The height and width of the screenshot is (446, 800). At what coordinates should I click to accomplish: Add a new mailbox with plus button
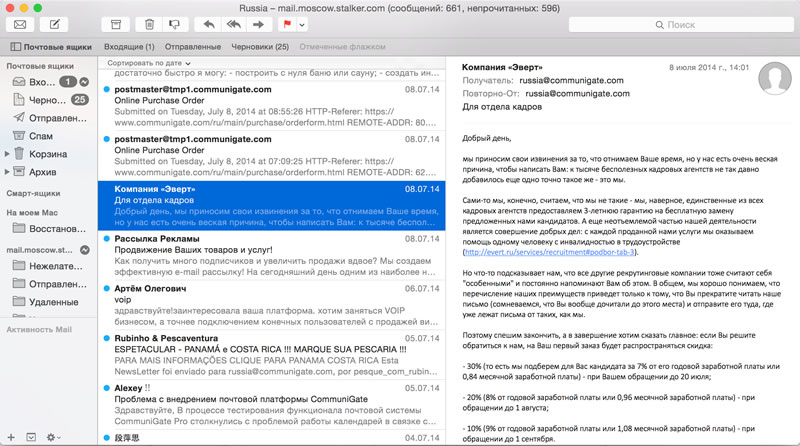point(11,437)
